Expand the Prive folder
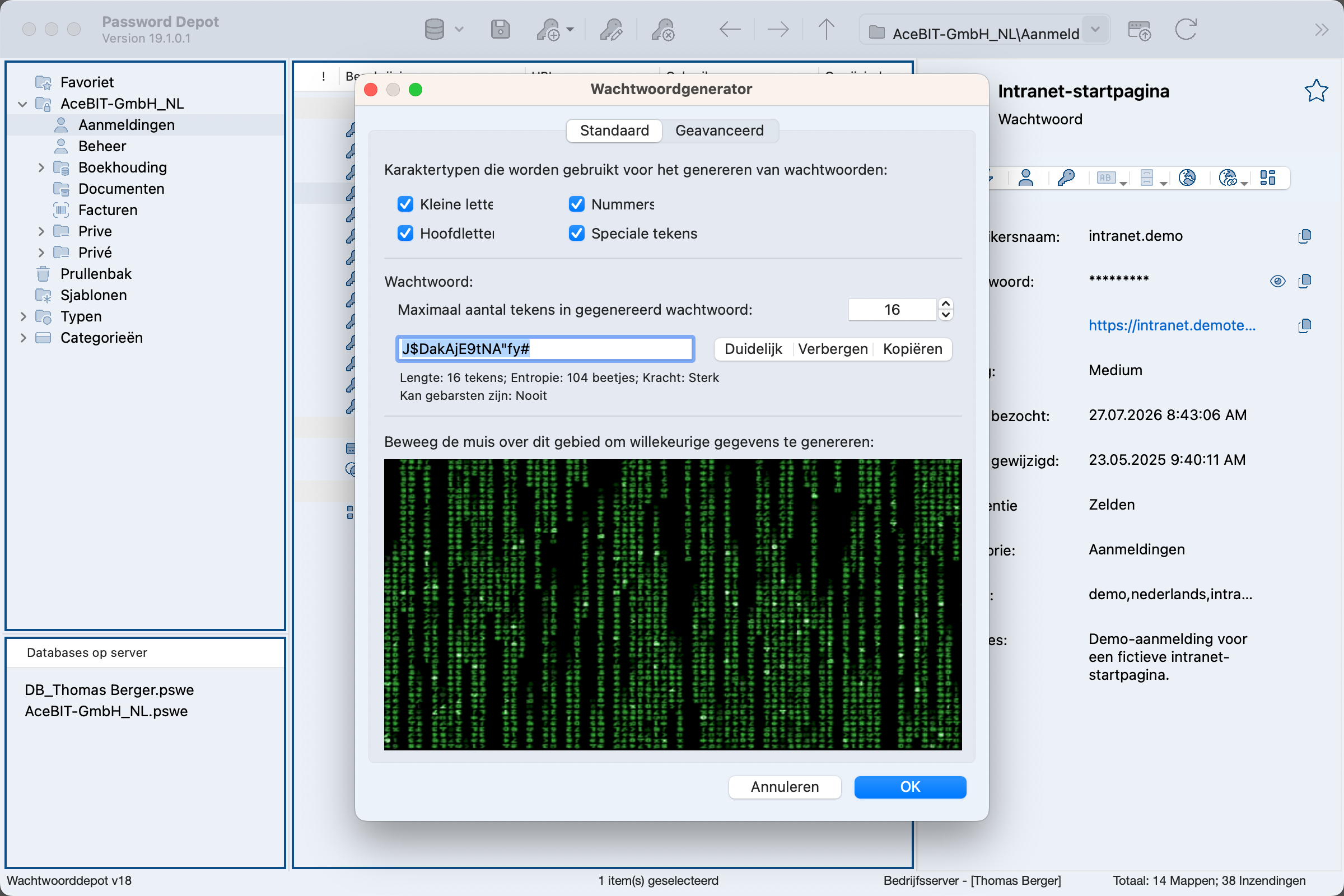This screenshot has height=896, width=1344. pyautogui.click(x=41, y=231)
